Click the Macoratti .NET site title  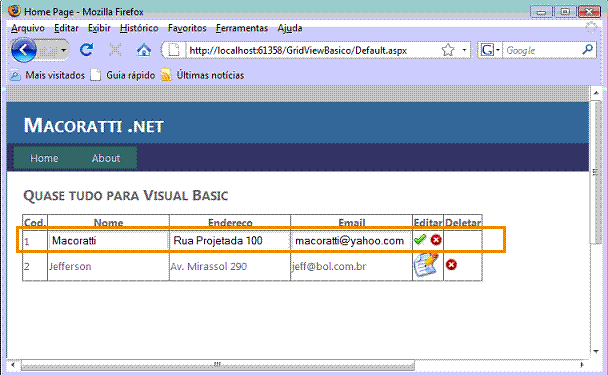point(94,126)
